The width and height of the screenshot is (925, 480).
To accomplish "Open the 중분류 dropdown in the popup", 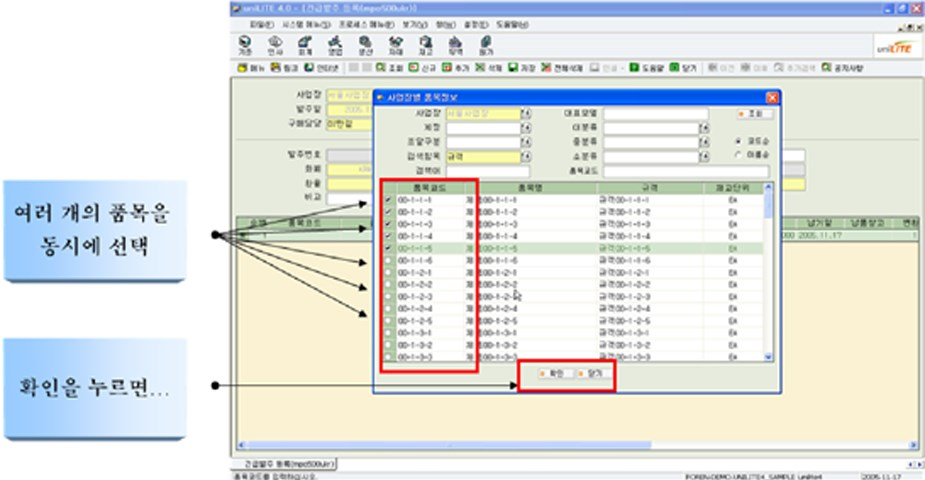I will (x=704, y=142).
